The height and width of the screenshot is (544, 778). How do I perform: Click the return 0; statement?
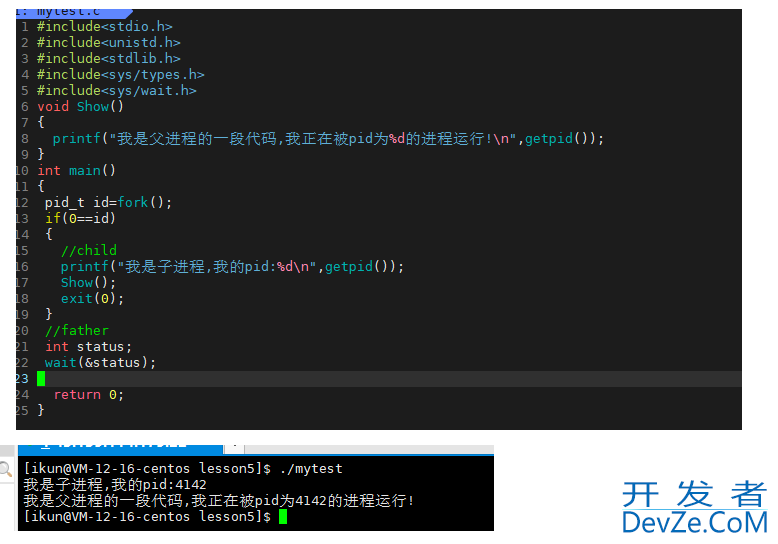(88, 395)
